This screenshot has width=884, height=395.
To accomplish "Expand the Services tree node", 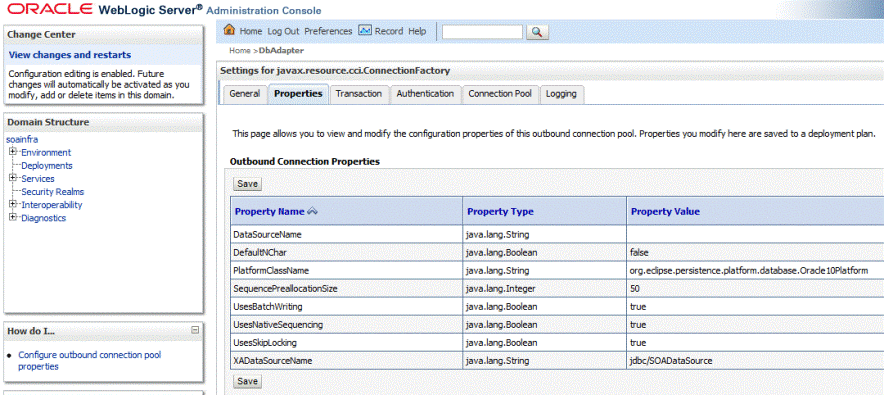I will [x=12, y=179].
